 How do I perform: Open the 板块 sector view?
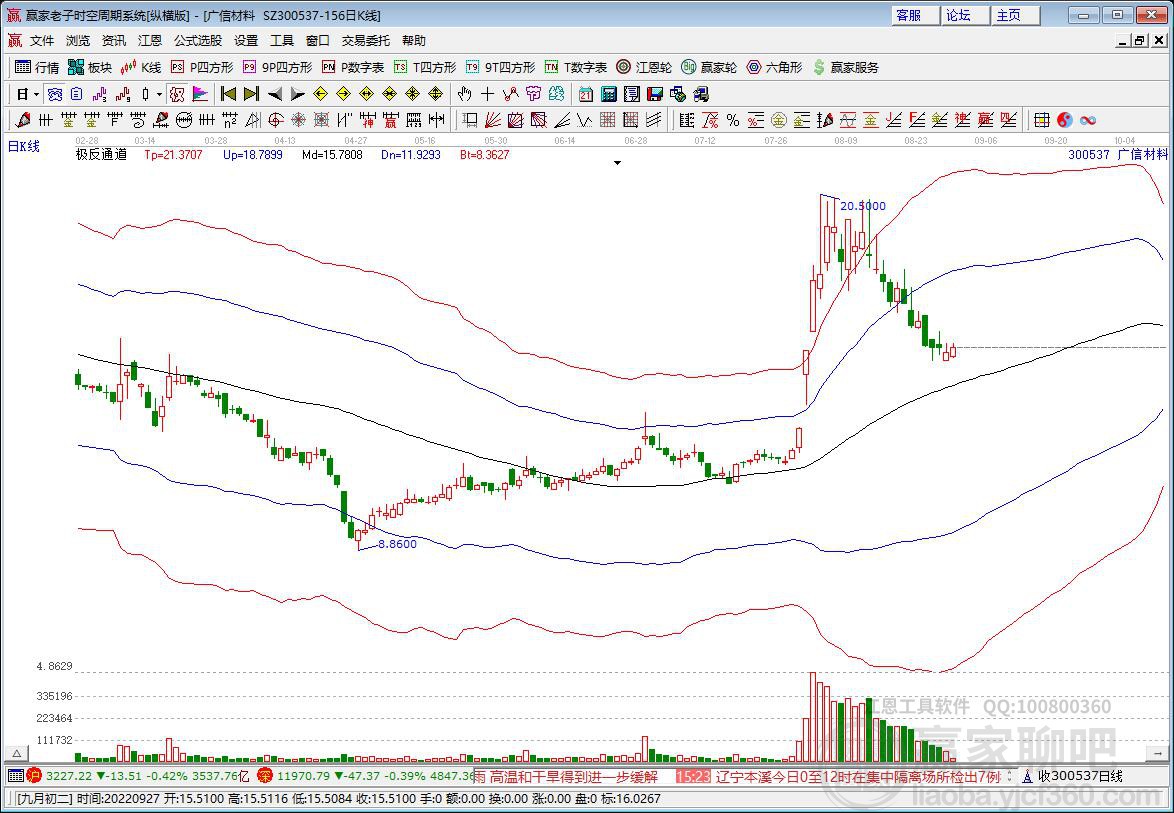(x=89, y=67)
